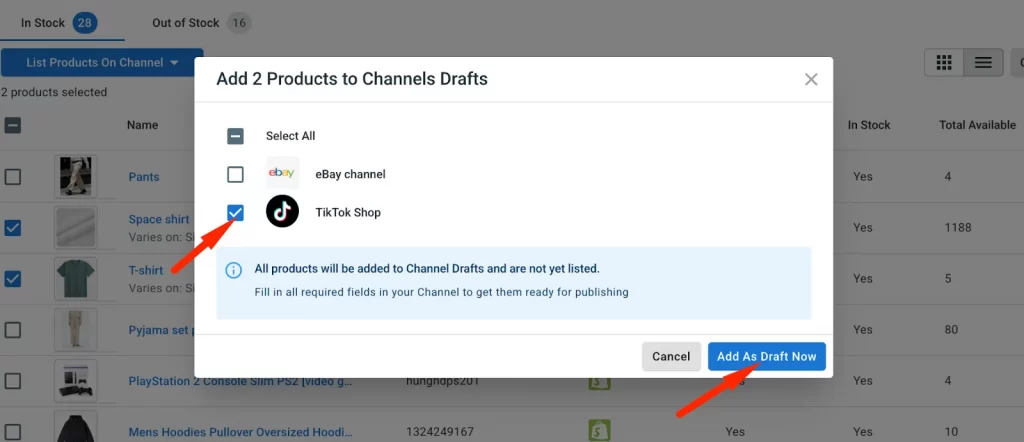
Task: Check the Pants row checkbox
Action: [x=13, y=177]
